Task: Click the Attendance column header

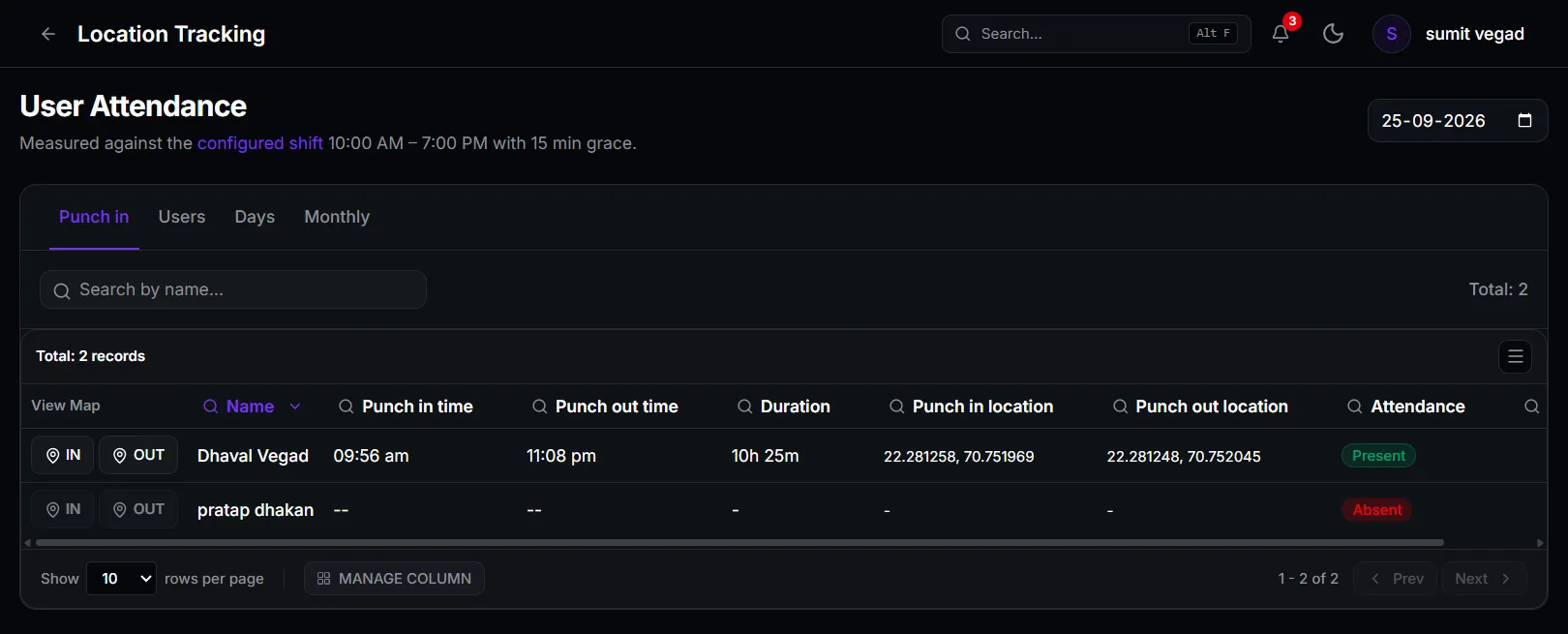Action: pyautogui.click(x=1418, y=407)
